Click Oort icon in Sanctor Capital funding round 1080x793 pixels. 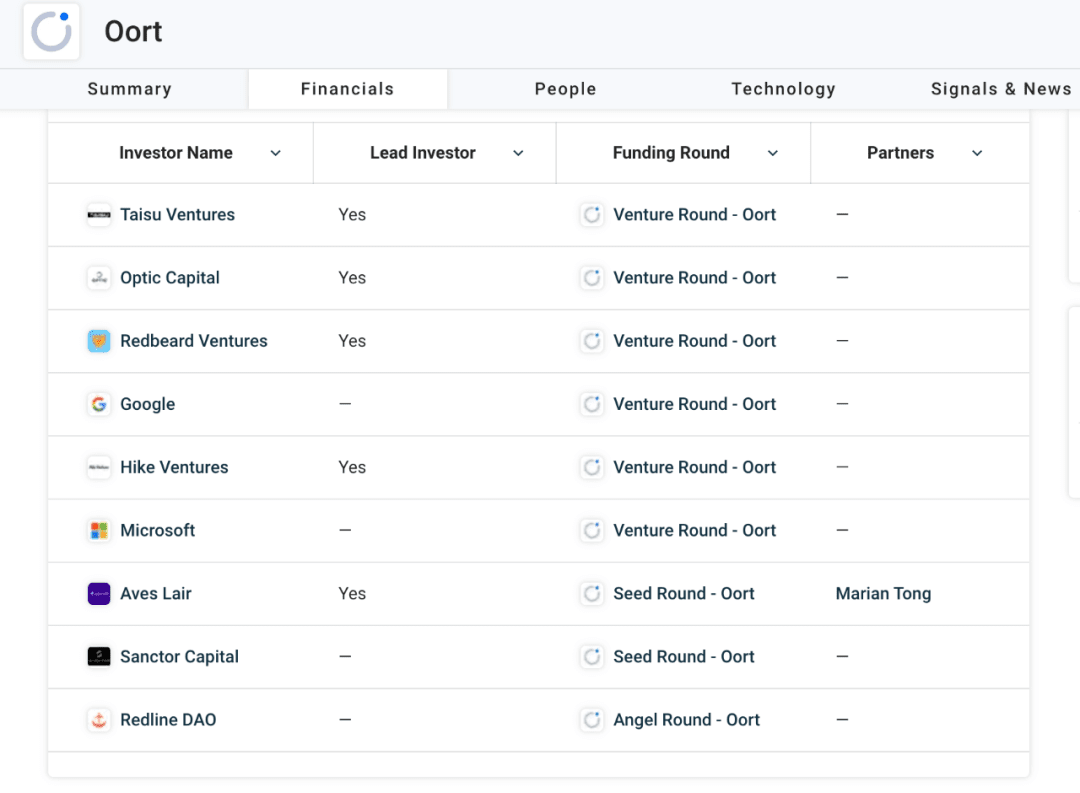click(592, 657)
